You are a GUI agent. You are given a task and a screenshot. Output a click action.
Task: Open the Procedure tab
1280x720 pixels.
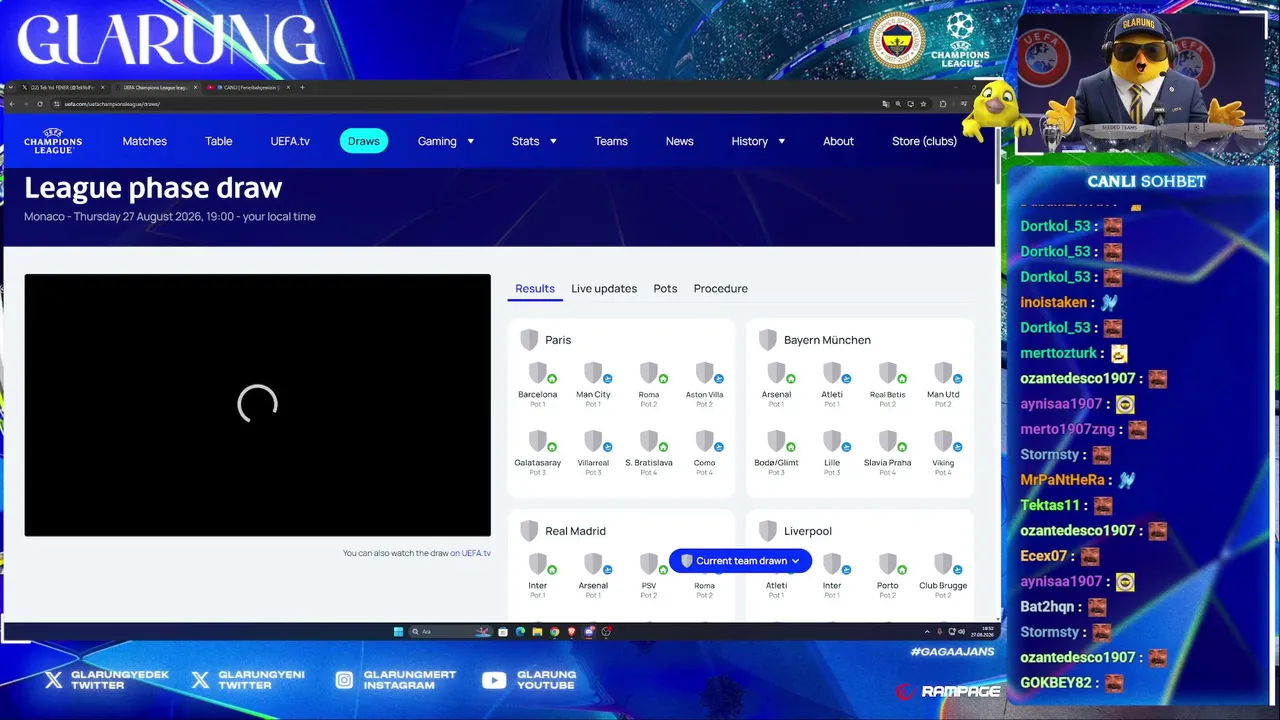coord(721,289)
